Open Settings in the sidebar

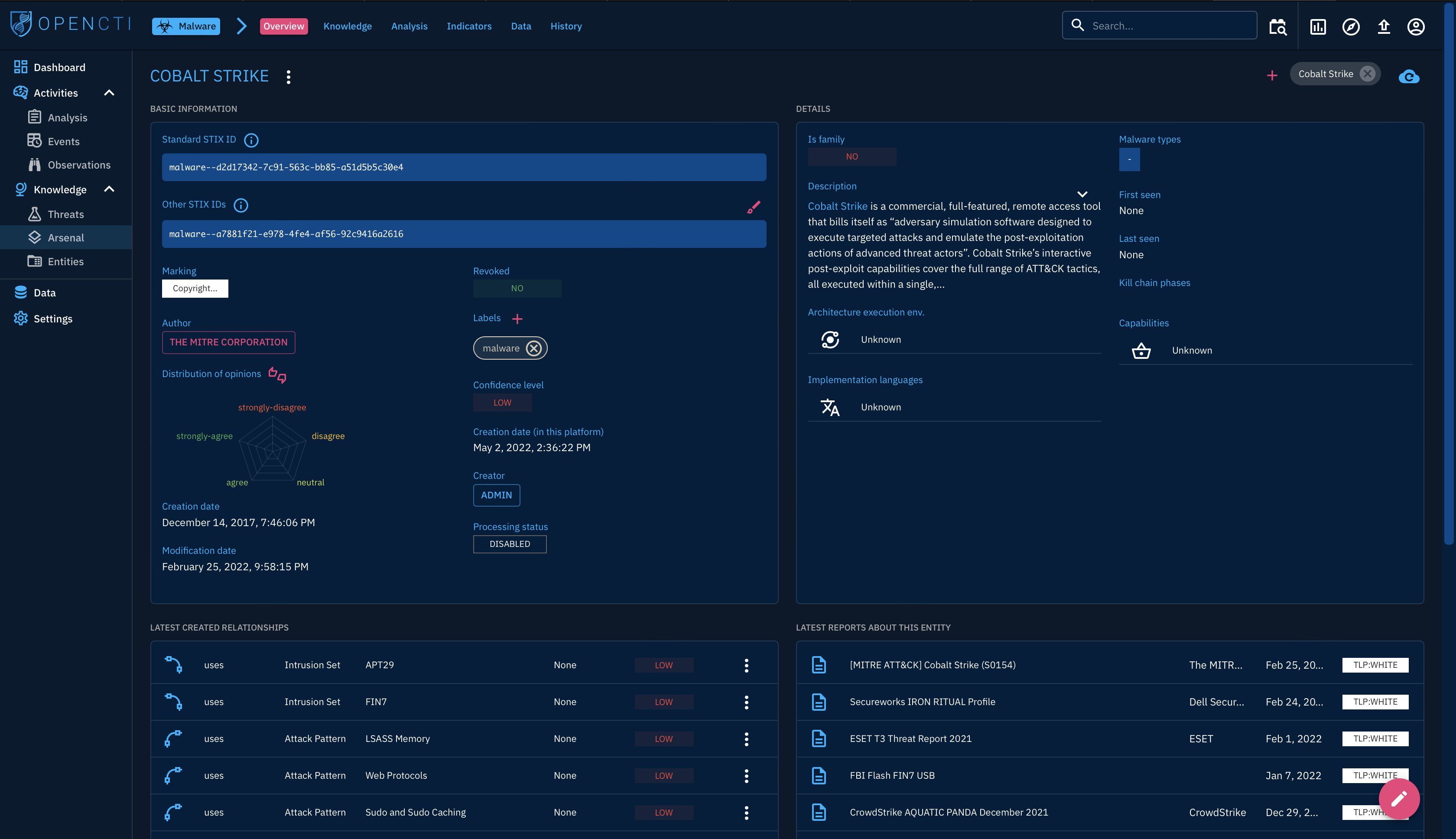(x=66, y=319)
